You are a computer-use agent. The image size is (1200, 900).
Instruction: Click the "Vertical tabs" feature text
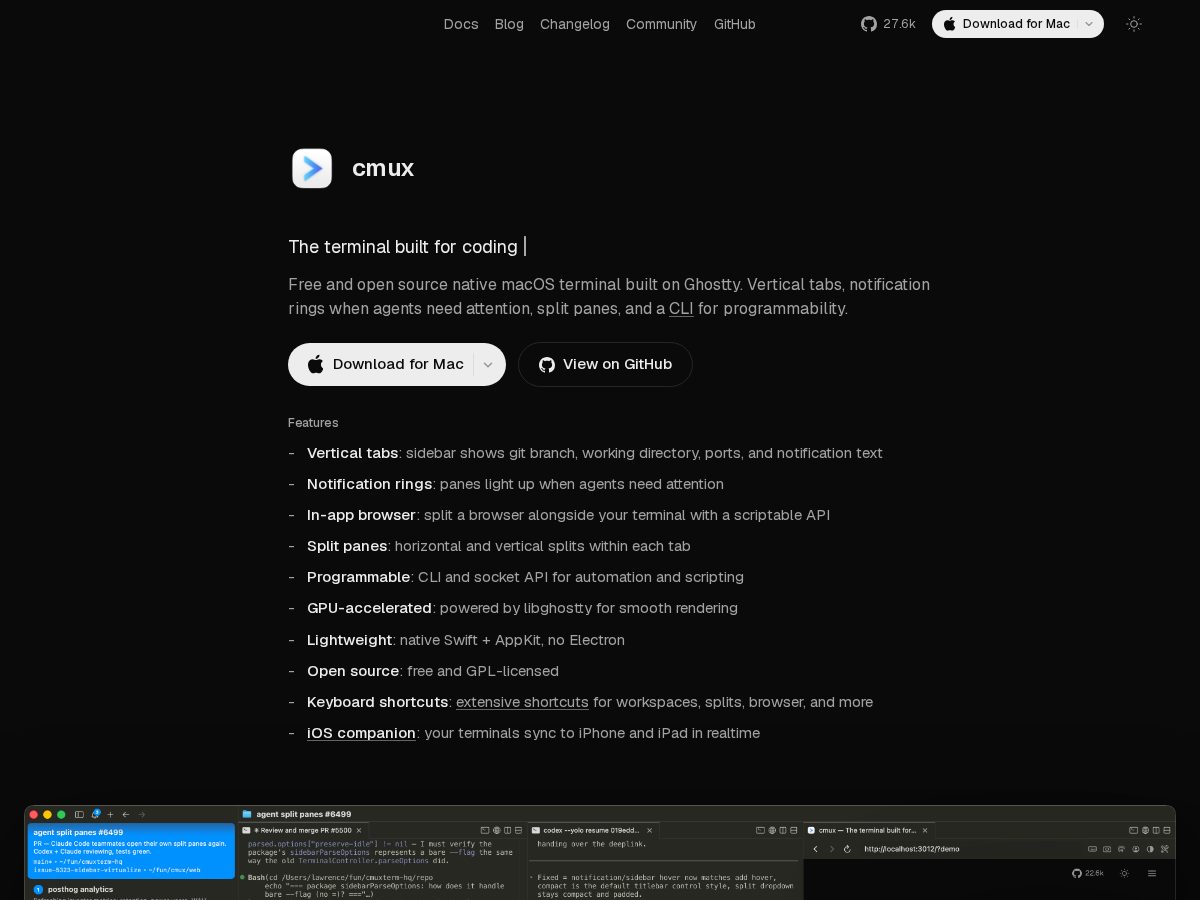point(352,453)
